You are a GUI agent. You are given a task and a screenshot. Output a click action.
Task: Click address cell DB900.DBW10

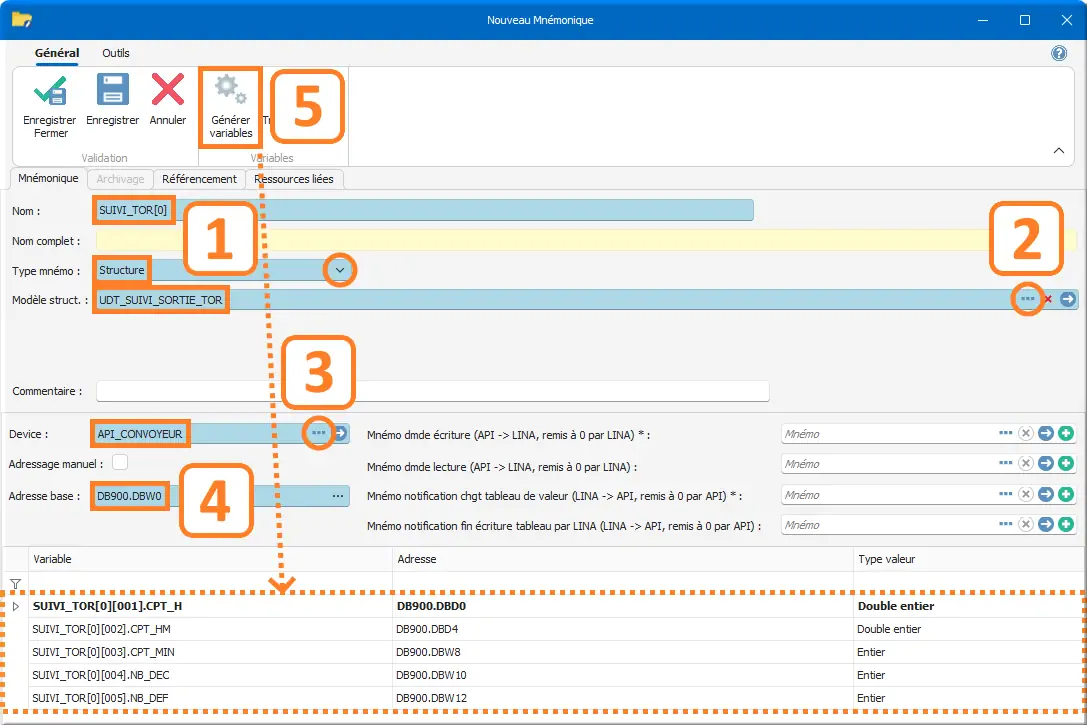pos(623,675)
